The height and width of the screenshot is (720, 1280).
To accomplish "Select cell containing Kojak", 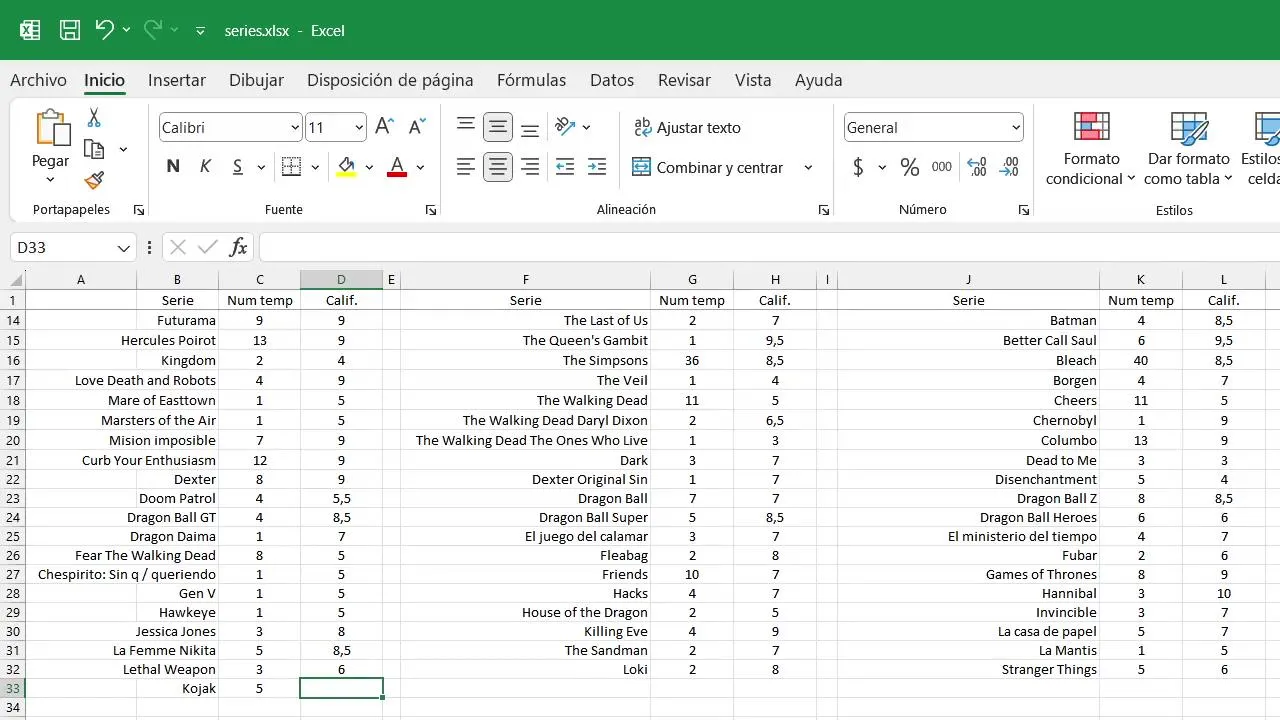I will (177, 688).
